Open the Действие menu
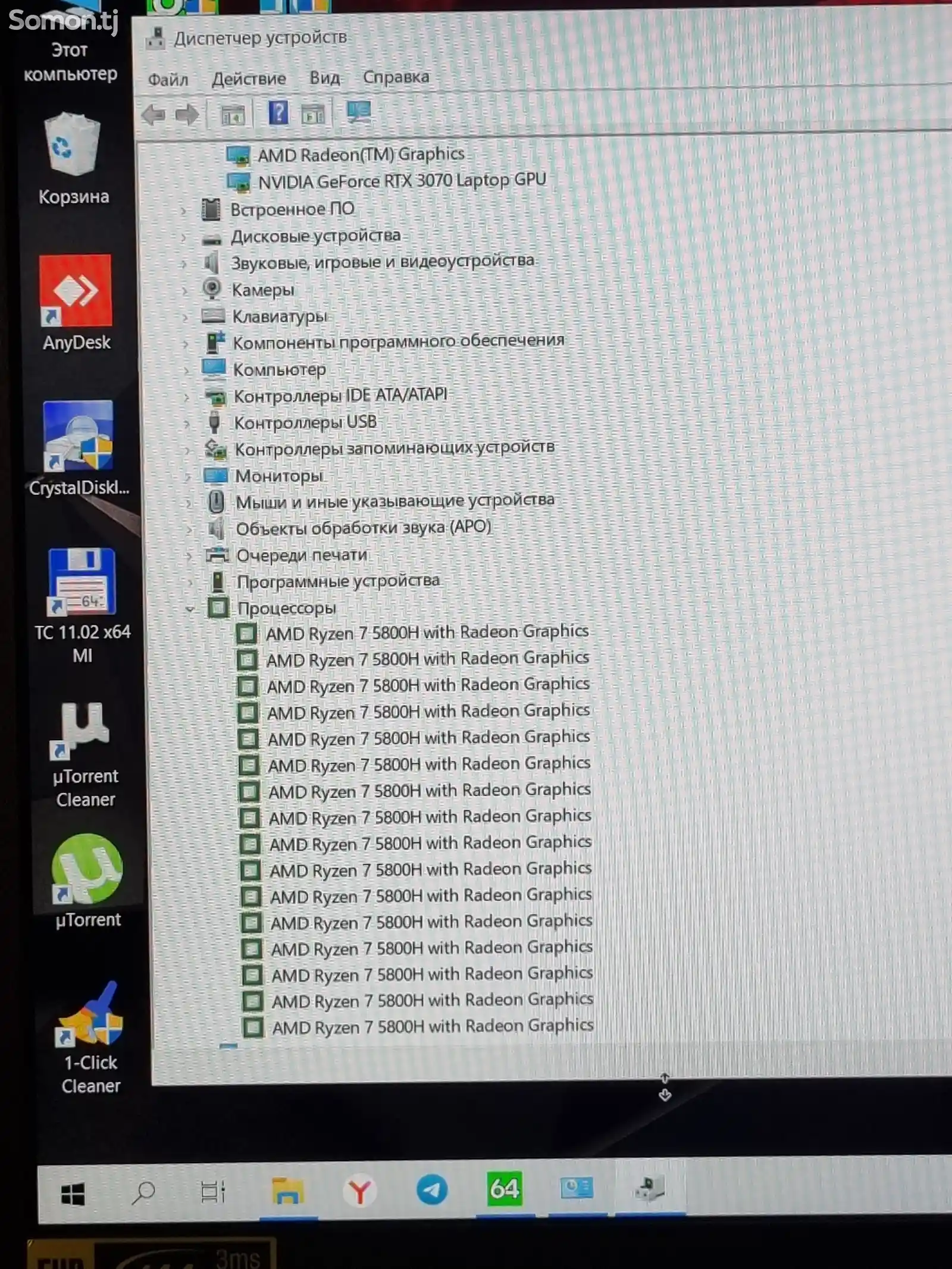952x1269 pixels. click(249, 79)
